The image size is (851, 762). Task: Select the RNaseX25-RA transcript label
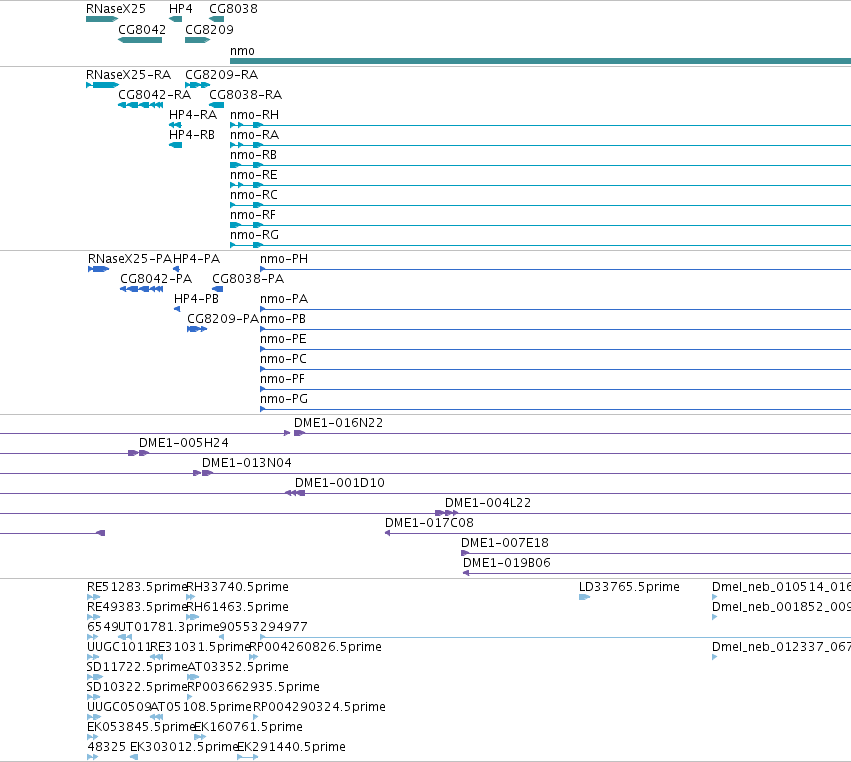coord(129,75)
